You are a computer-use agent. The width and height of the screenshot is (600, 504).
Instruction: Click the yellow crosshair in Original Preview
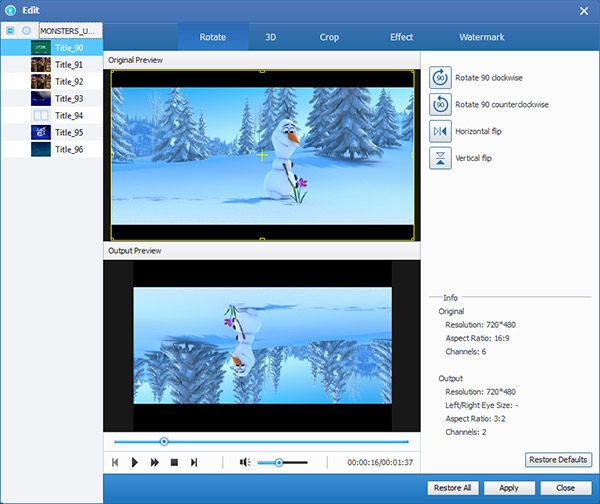point(262,155)
